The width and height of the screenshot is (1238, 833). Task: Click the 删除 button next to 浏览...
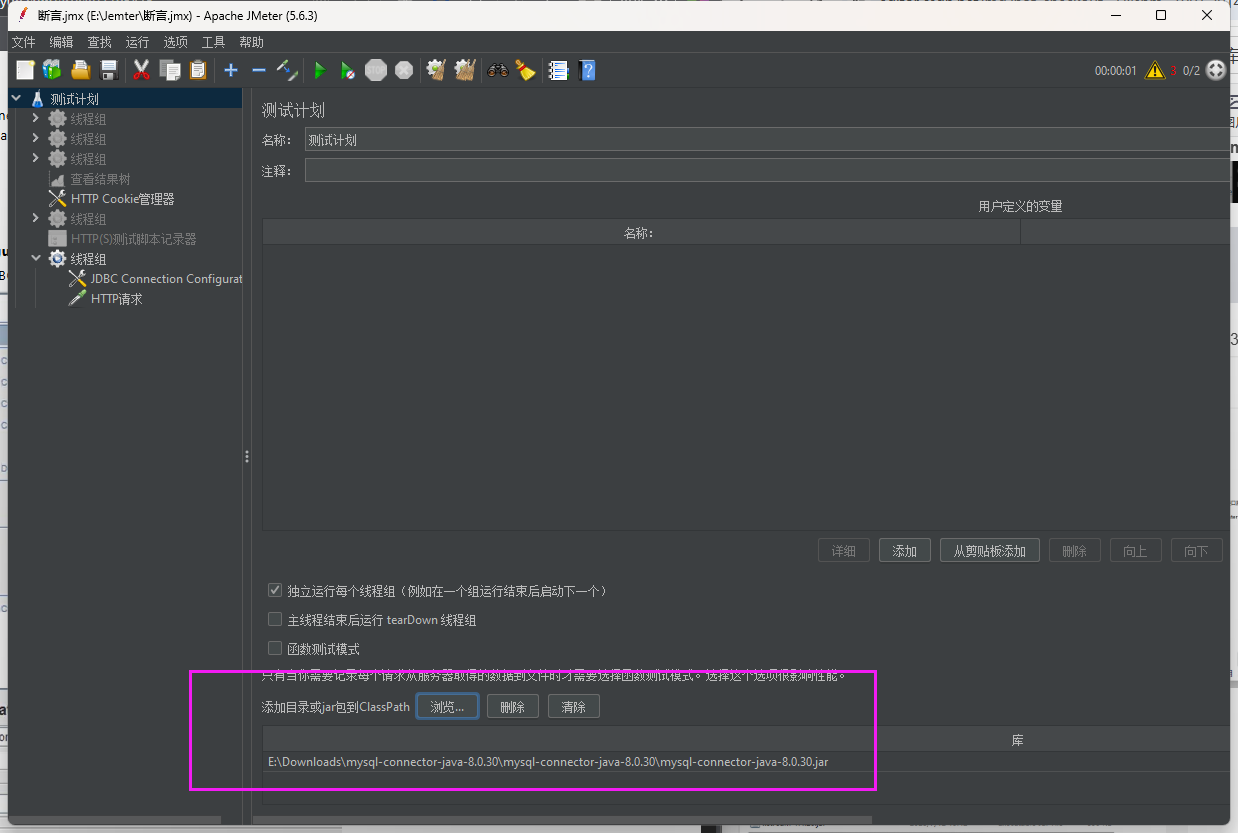[x=513, y=706]
